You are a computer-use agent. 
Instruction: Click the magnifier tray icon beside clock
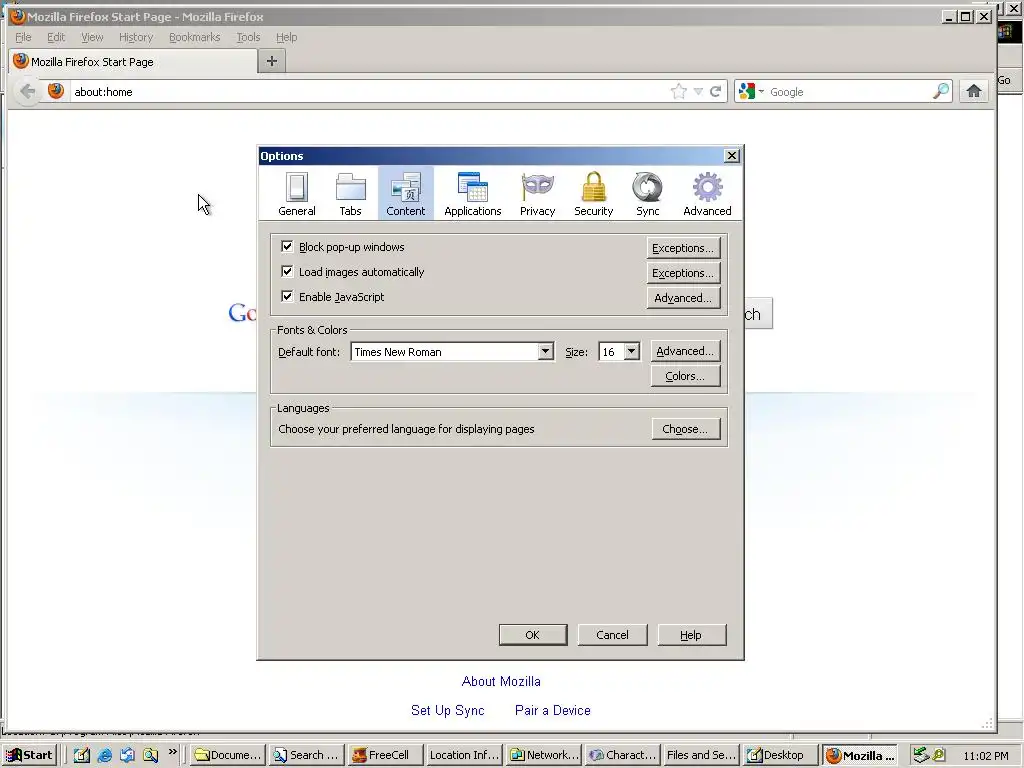939,755
